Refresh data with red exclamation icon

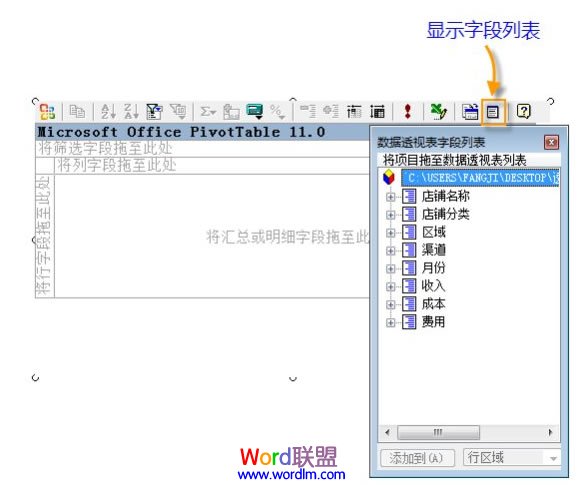click(x=408, y=112)
